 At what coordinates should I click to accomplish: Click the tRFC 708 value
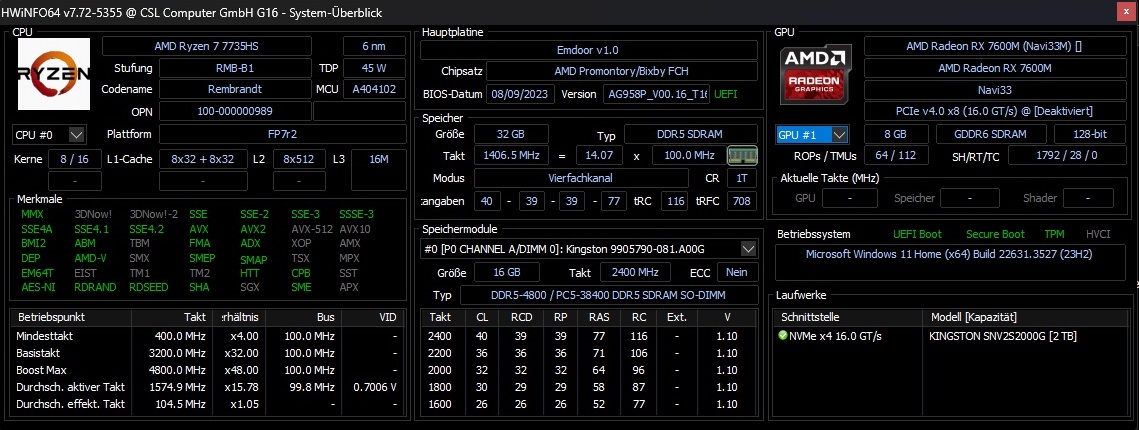coord(742,201)
